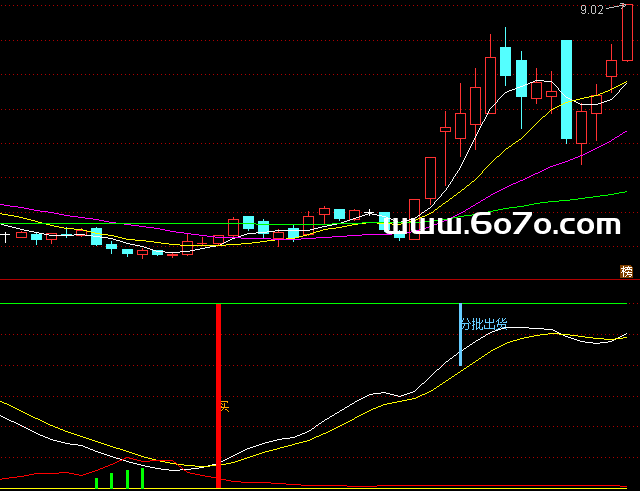Image resolution: width=640 pixels, height=491 pixels.
Task: Select the blue 分批出货 signal bar
Action: click(x=460, y=335)
